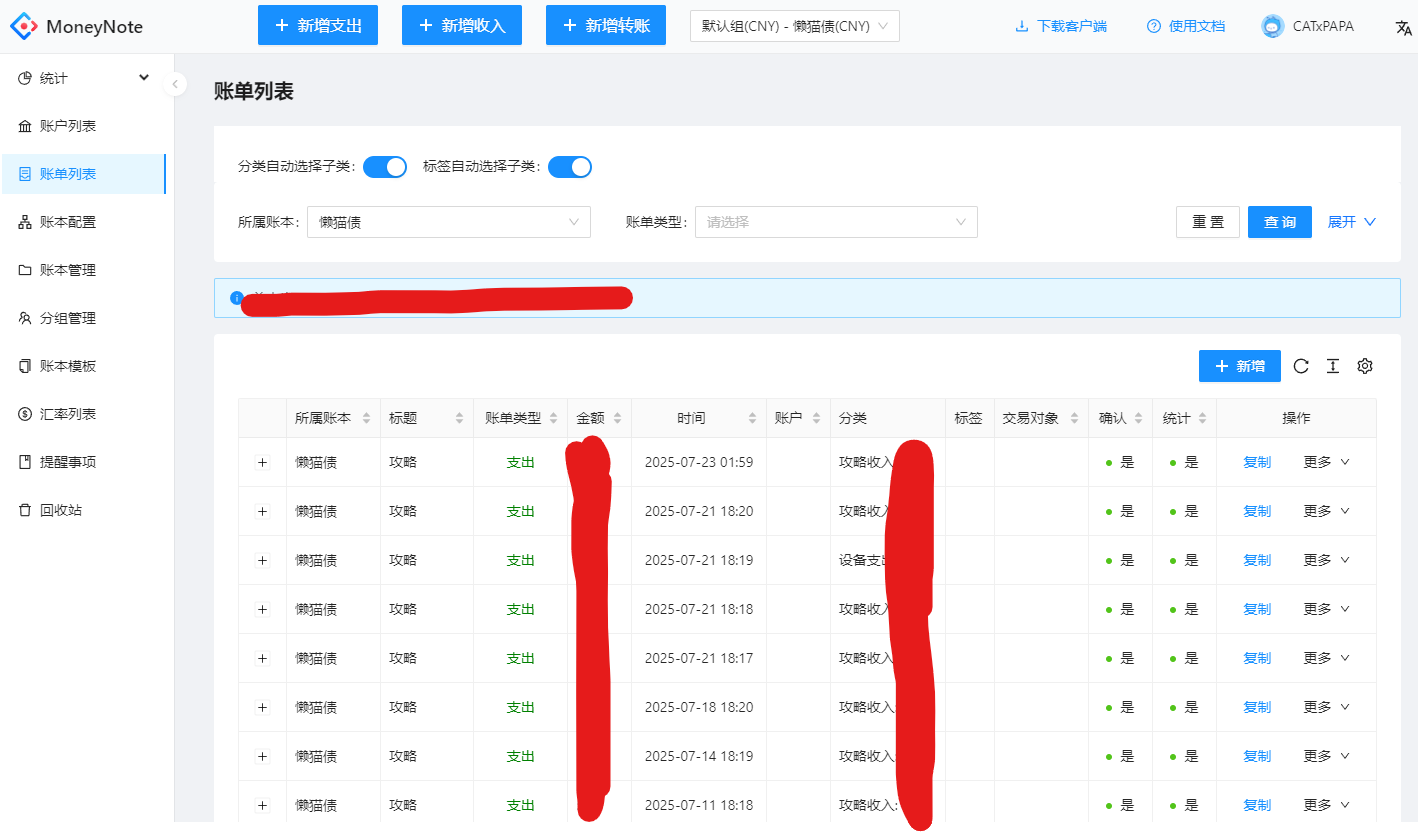Viewport: 1418px width, 833px height.
Task: Sort the table by 时间 column
Action: coord(751,418)
